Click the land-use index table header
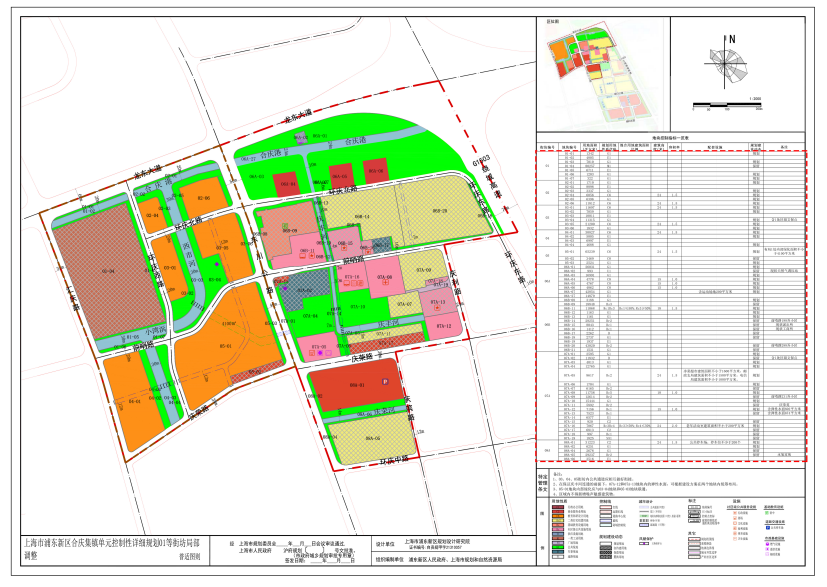This screenshot has width=827, height=587. pos(669,138)
